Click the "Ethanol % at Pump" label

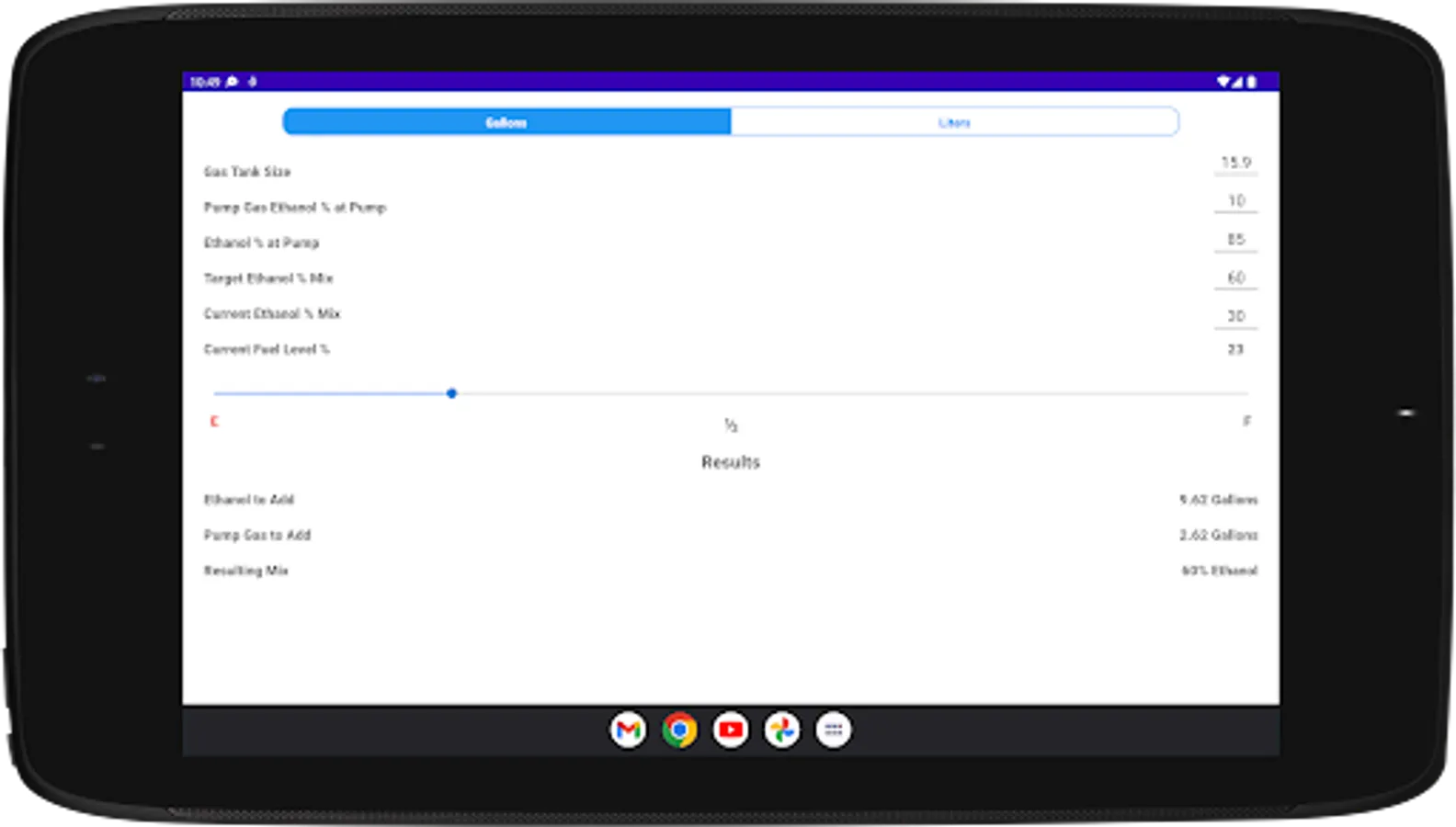point(261,244)
